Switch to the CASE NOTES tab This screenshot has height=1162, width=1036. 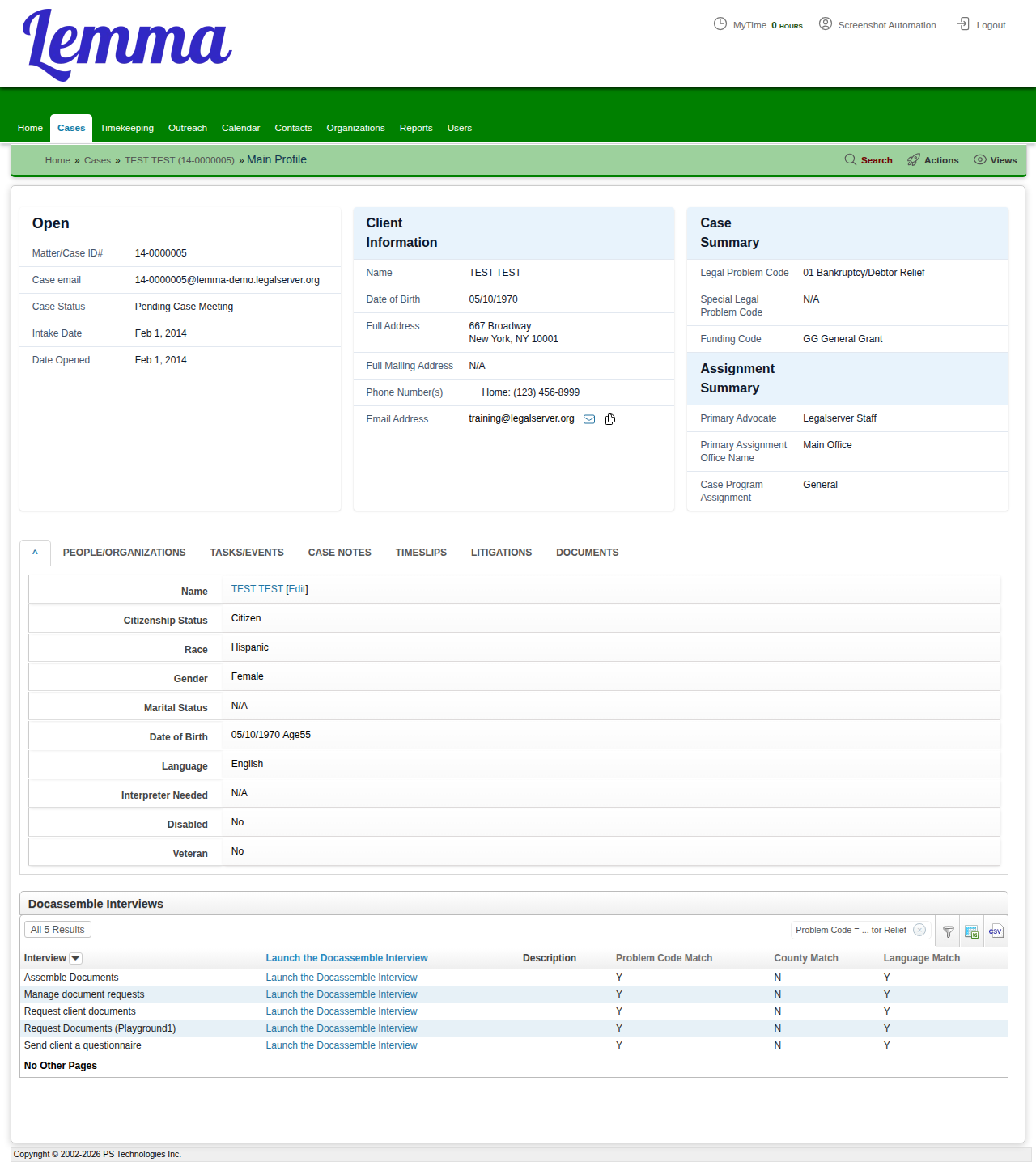pyautogui.click(x=340, y=553)
